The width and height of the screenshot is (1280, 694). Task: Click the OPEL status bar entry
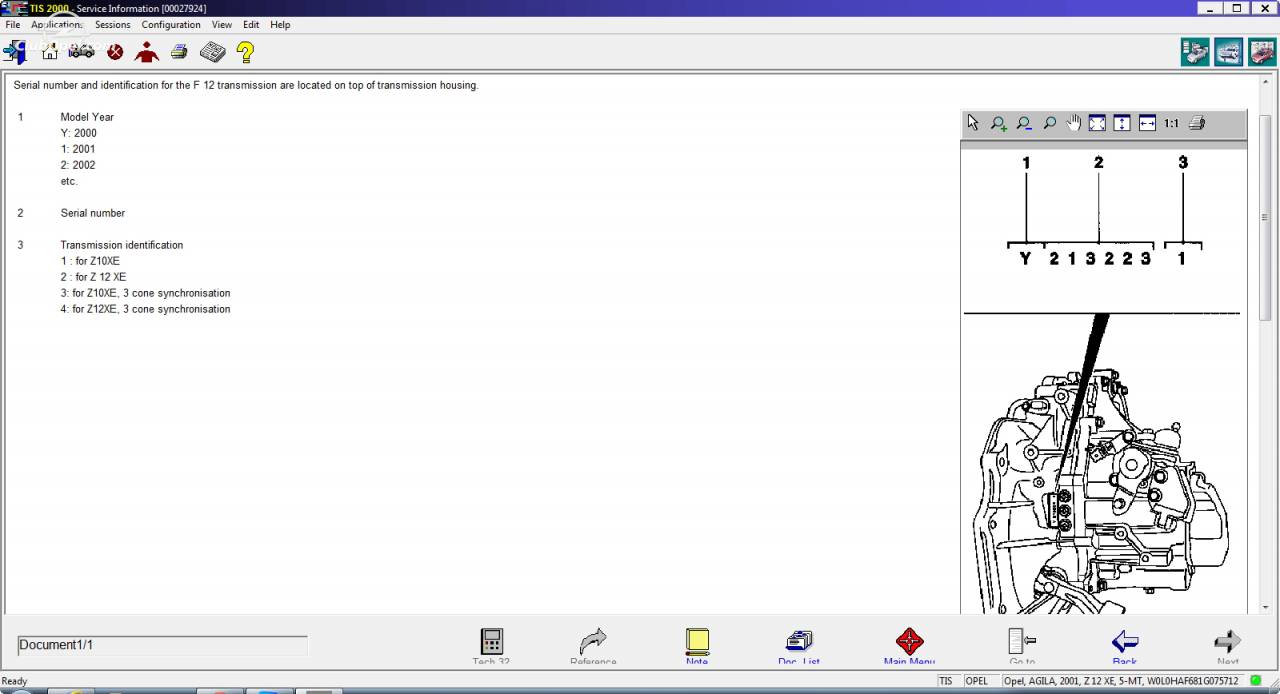point(976,681)
